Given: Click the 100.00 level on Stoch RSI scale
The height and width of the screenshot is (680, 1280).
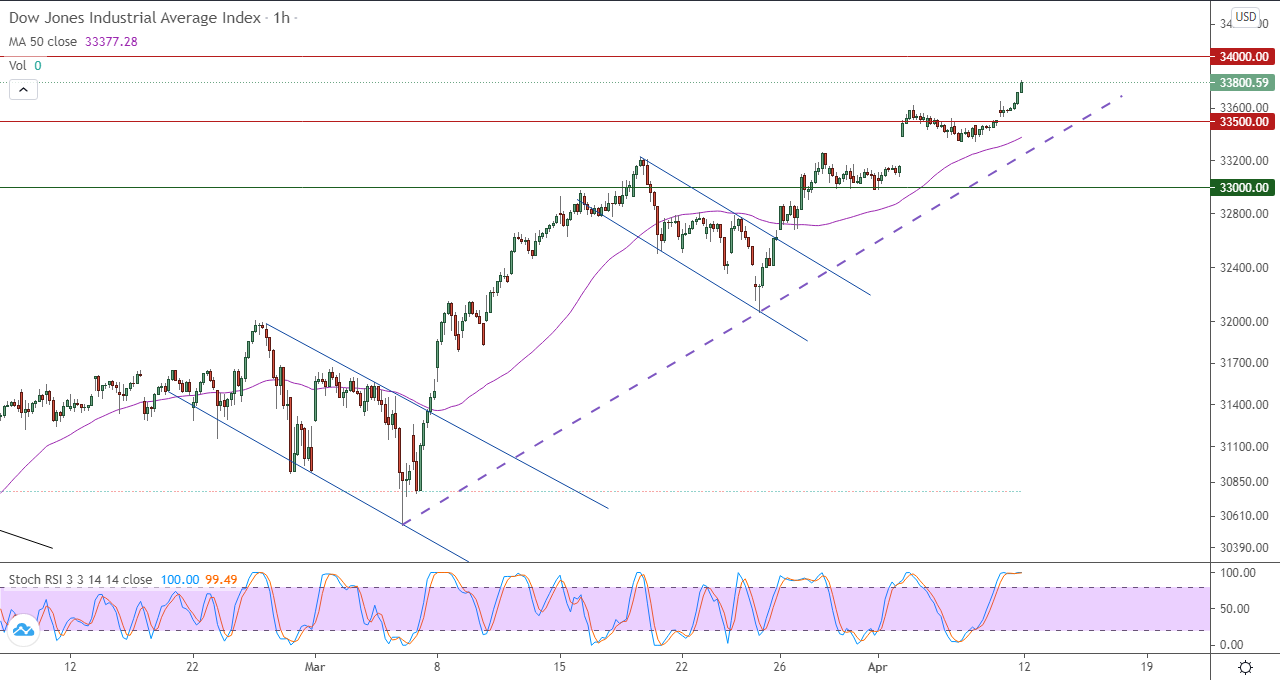Looking at the screenshot, I should (1239, 573).
